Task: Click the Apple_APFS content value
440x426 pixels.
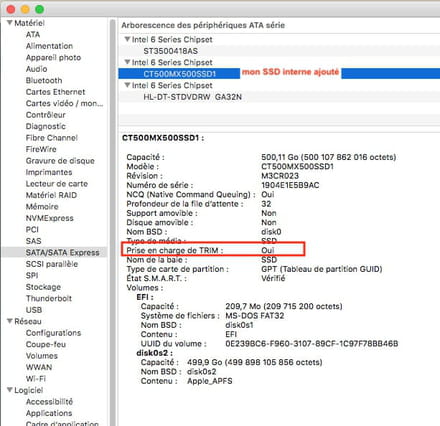Action: click(x=210, y=381)
